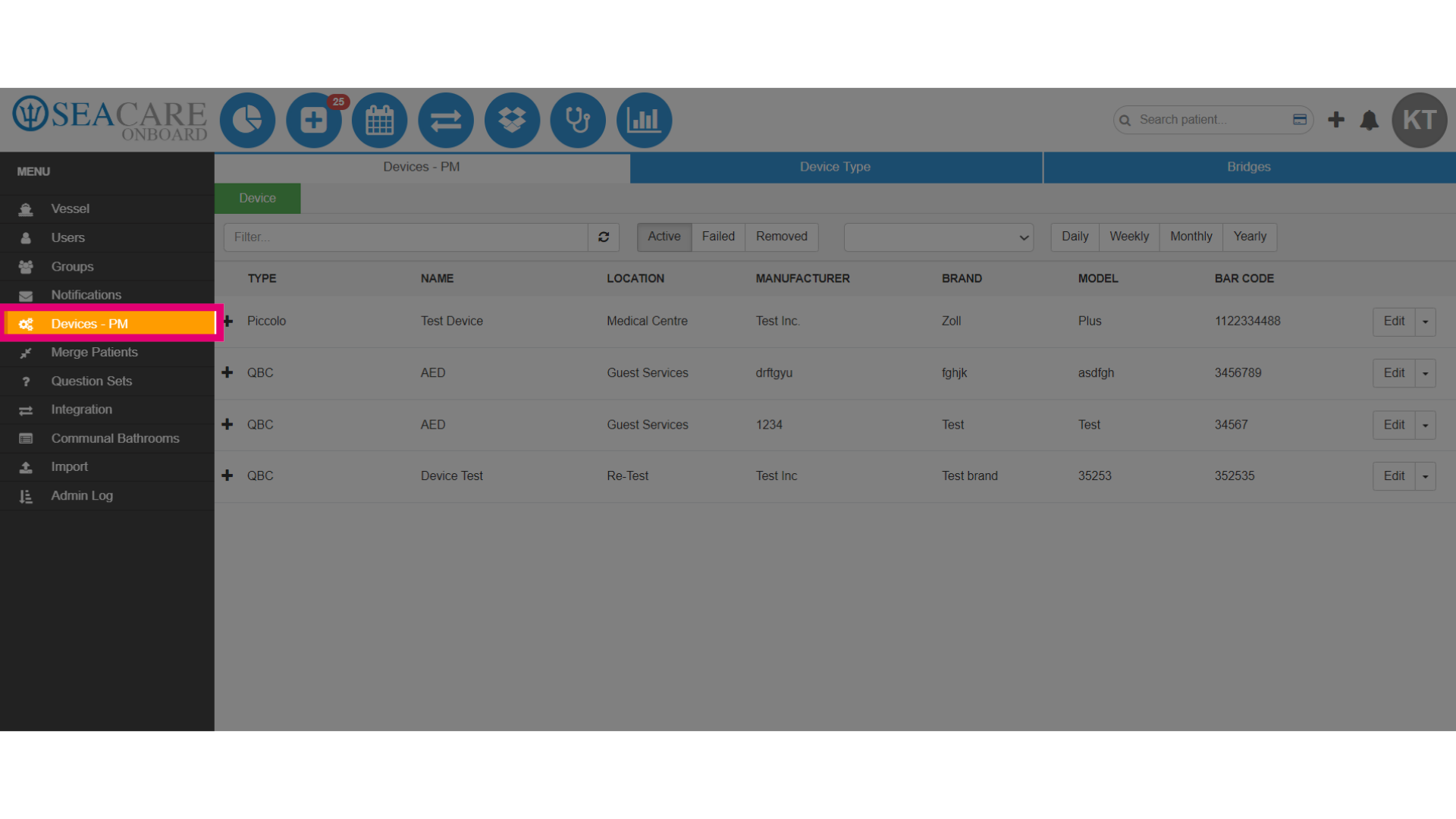1456x819 pixels.
Task: Open Users in the sidebar menu
Action: coord(107,237)
